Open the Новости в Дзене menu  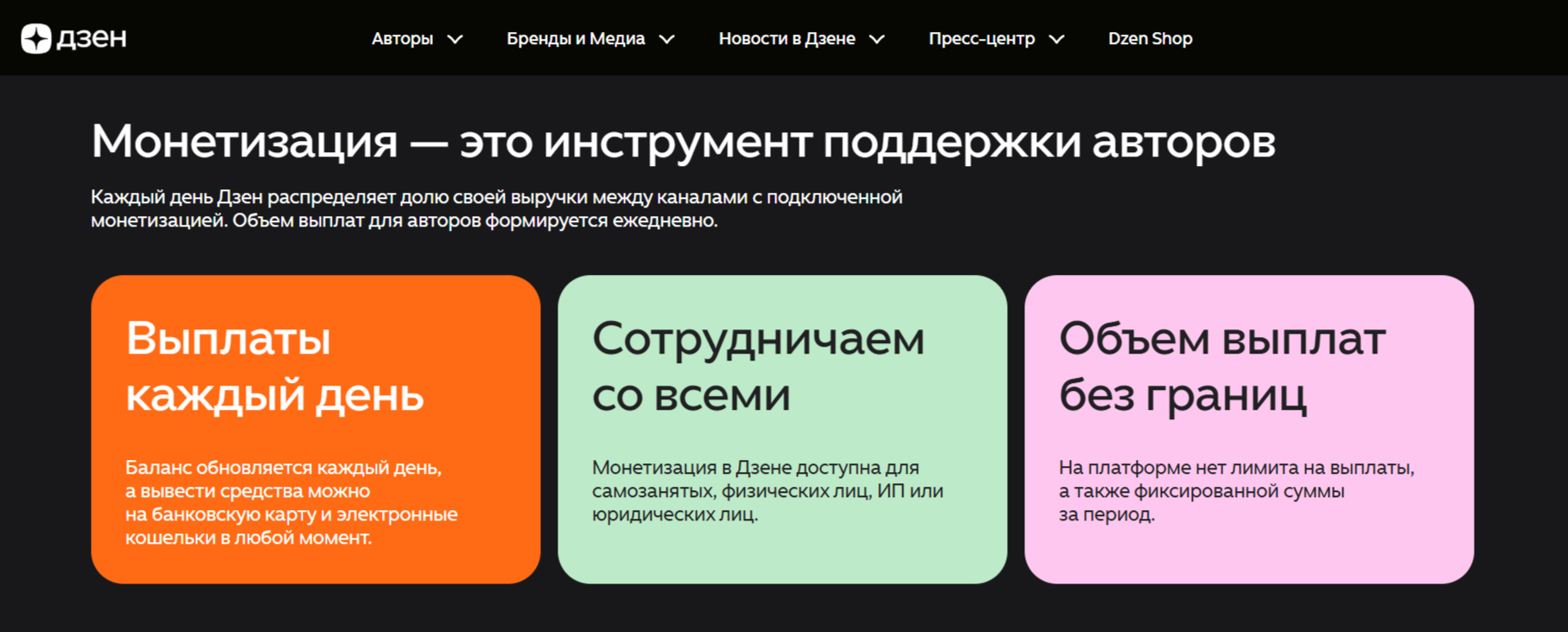[787, 39]
